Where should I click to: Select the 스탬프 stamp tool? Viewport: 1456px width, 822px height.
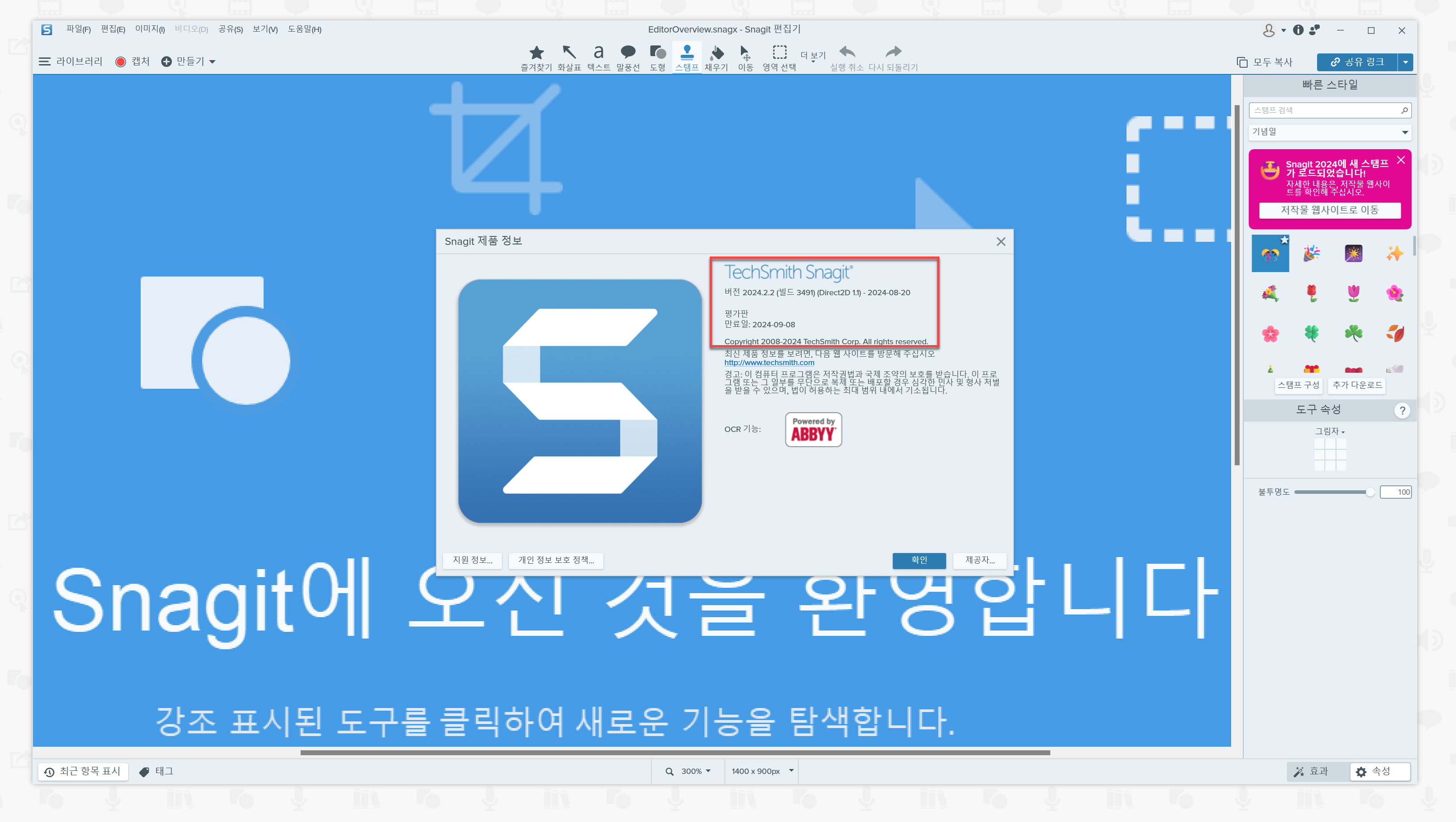[x=687, y=58]
